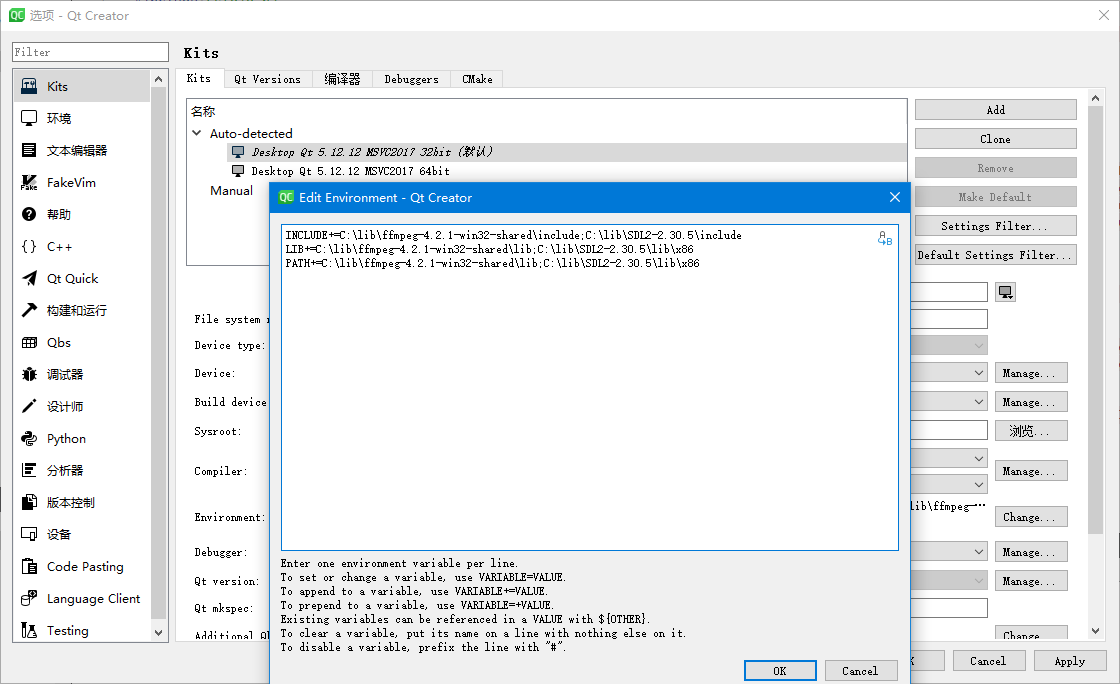Switch to the Qt Versions tab
This screenshot has width=1120, height=684.
[267, 79]
